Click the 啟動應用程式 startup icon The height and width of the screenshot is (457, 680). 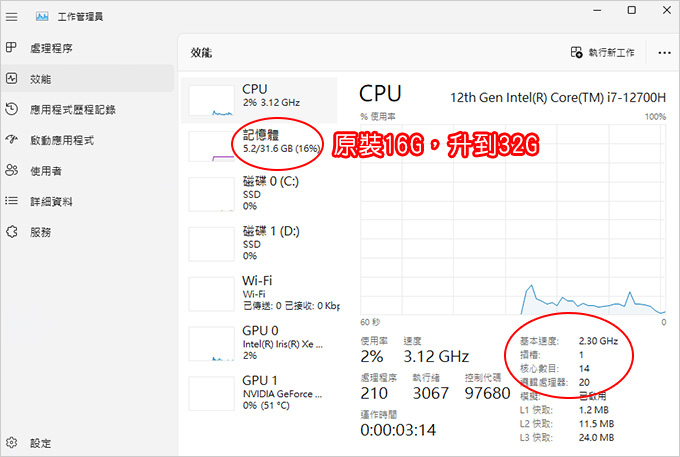click(x=11, y=140)
